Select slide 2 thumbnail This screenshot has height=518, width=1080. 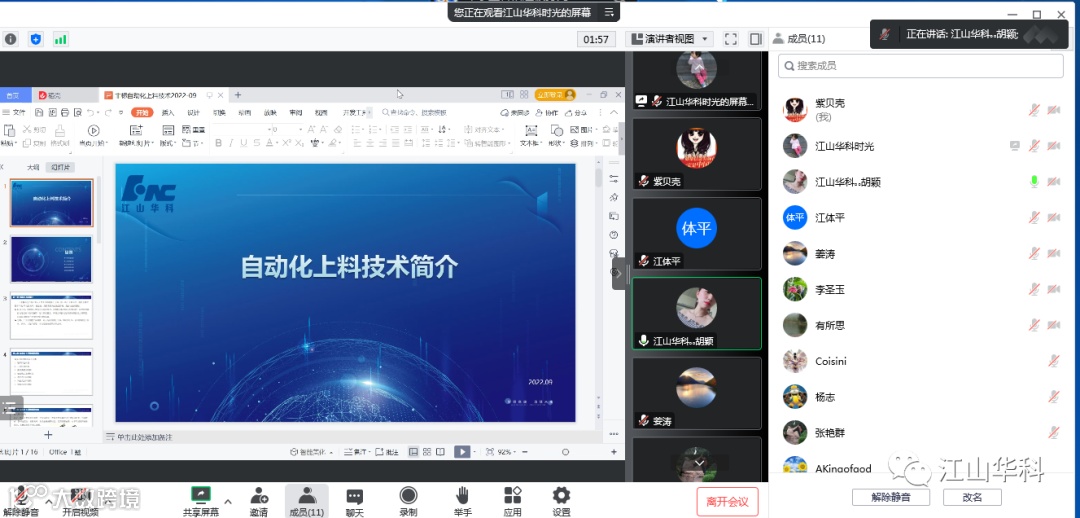click(52, 259)
